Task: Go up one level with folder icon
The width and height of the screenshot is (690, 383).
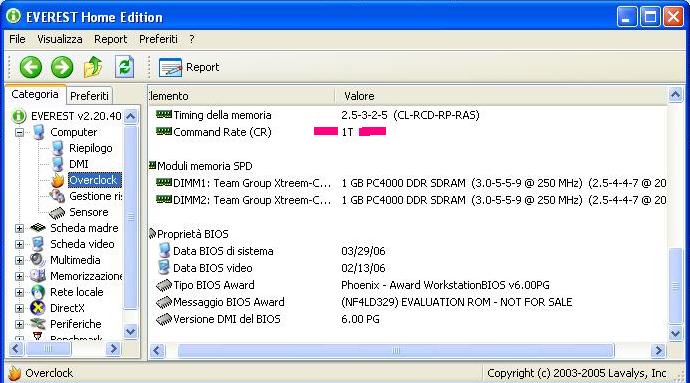Action: pos(93,67)
